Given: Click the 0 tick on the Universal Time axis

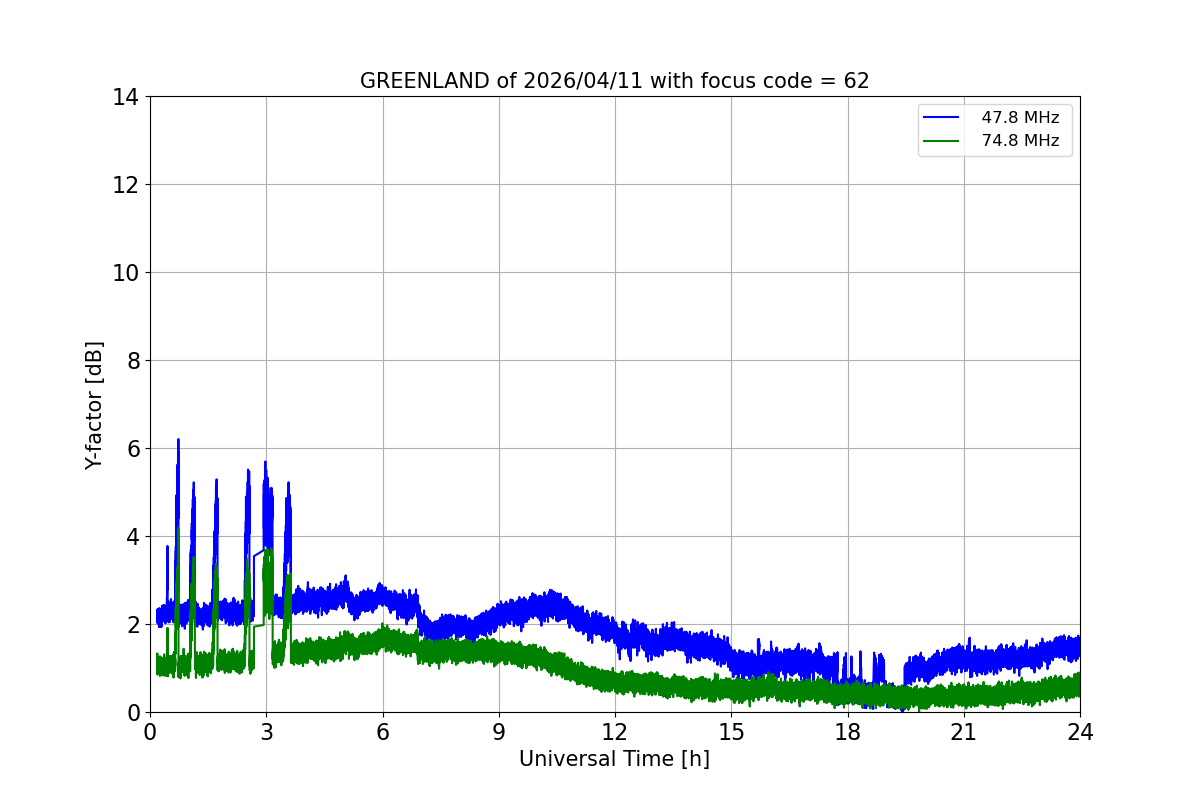Looking at the screenshot, I should 150,732.
